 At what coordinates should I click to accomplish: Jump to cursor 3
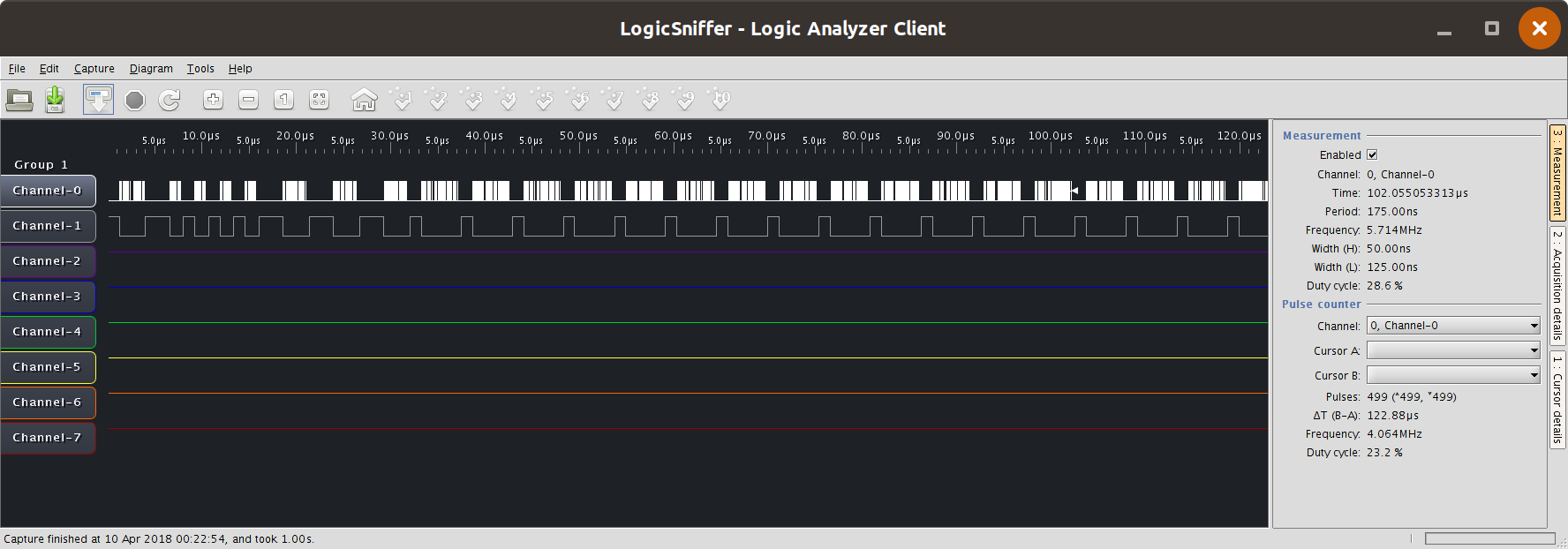point(472,100)
